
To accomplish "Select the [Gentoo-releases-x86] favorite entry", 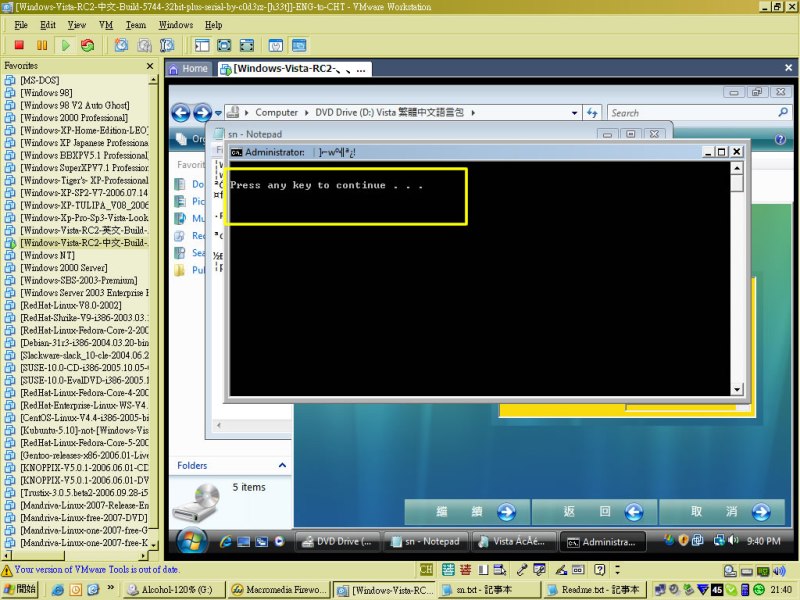I will pyautogui.click(x=84, y=455).
